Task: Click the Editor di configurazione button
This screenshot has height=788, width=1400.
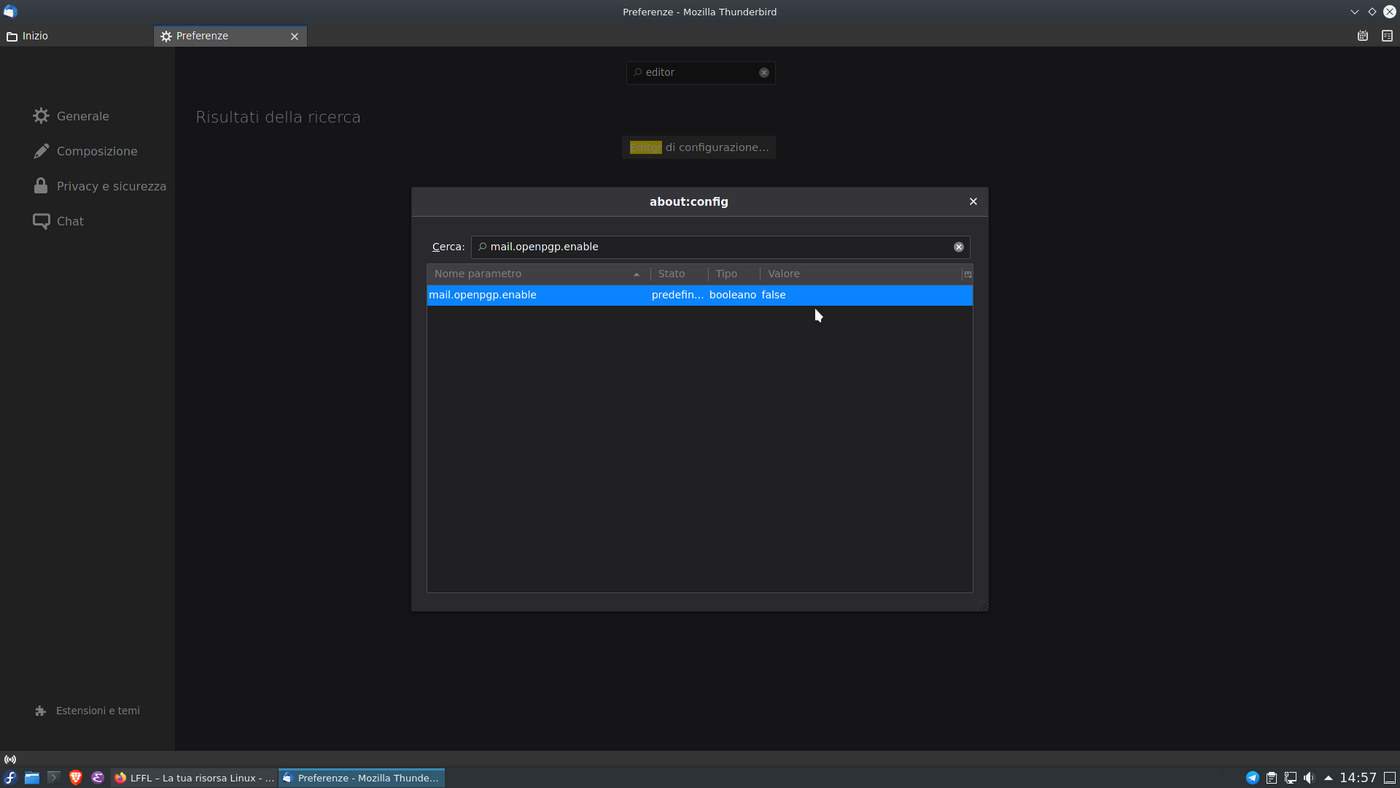Action: click(699, 147)
